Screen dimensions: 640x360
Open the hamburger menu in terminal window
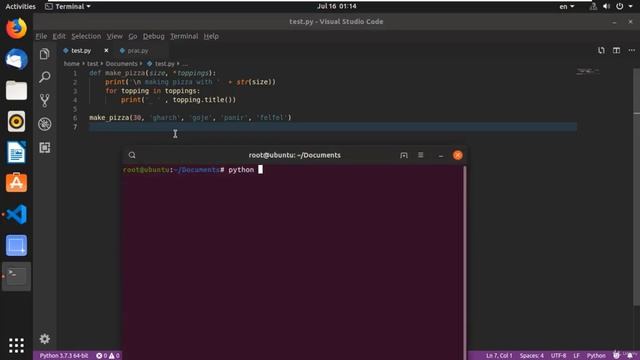420,155
